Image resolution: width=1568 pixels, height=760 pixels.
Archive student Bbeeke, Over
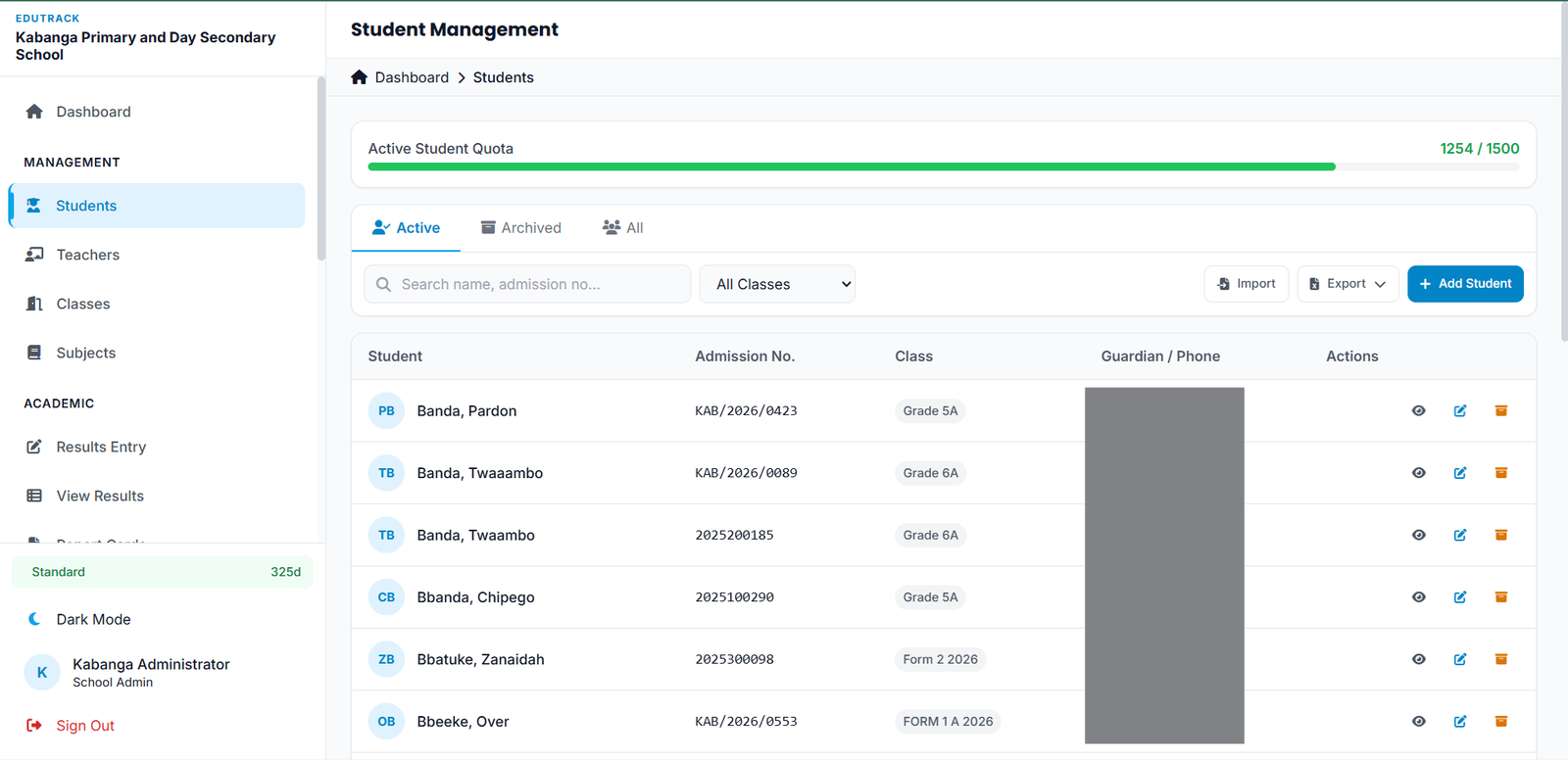pos(1500,722)
